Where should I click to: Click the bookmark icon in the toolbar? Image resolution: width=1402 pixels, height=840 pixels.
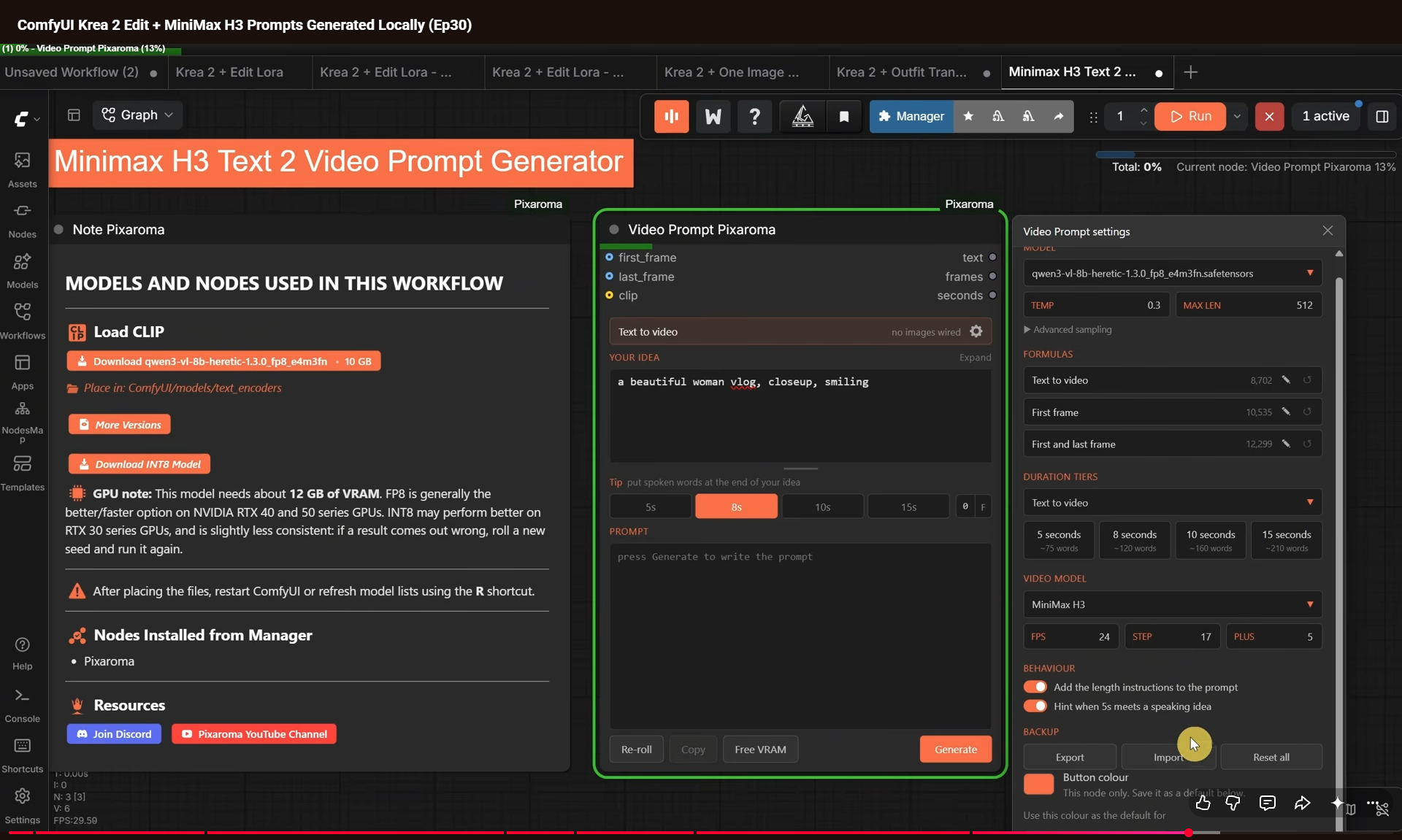844,116
